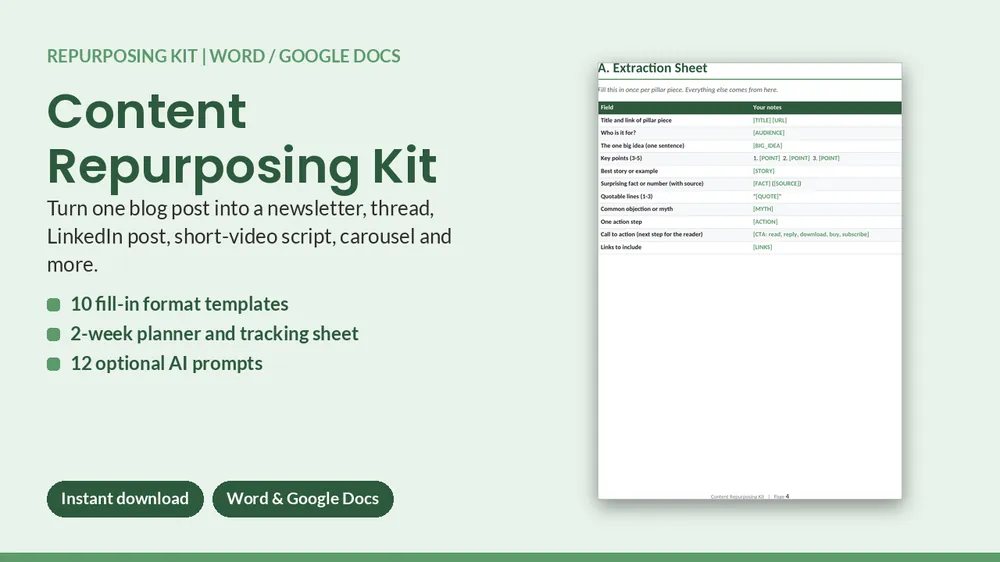This screenshot has width=1000, height=562.
Task: Click the 'Key points (3-5)' cell
Action: coord(621,158)
